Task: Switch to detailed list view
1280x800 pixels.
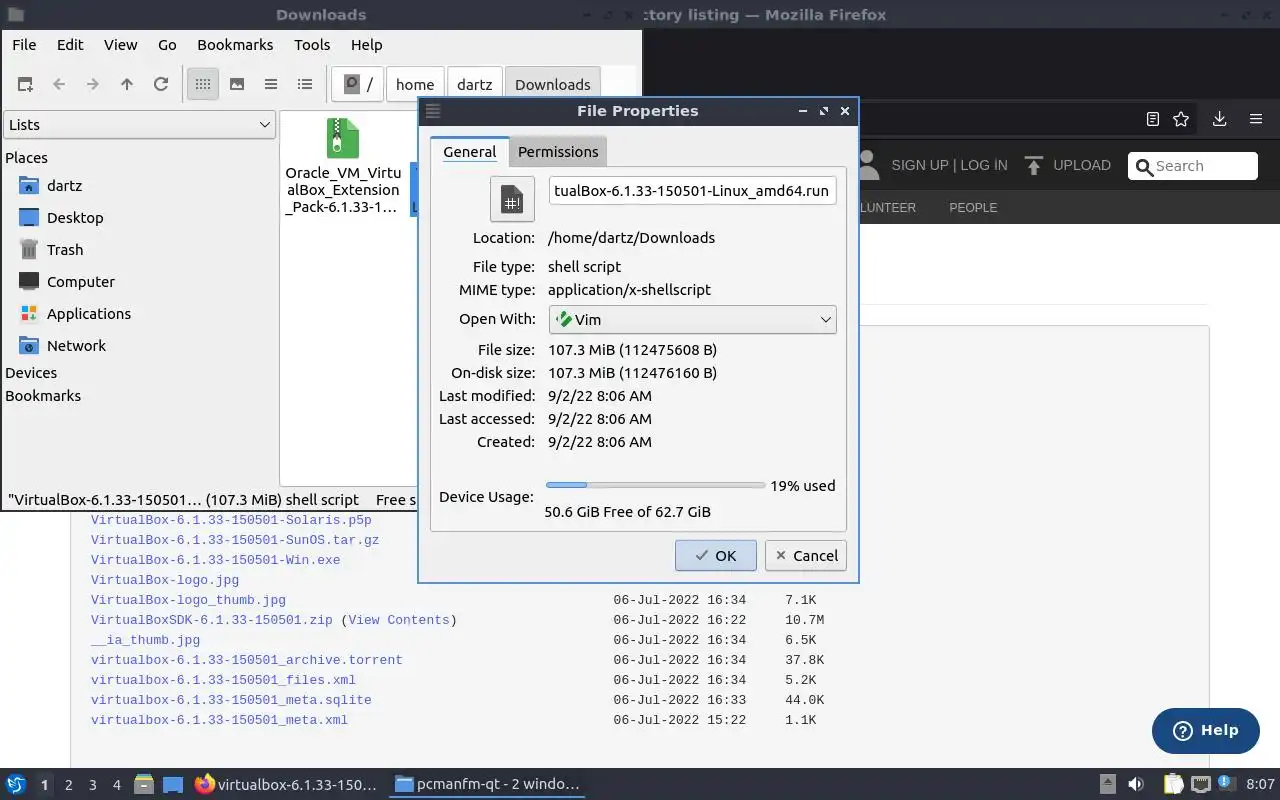Action: click(305, 84)
